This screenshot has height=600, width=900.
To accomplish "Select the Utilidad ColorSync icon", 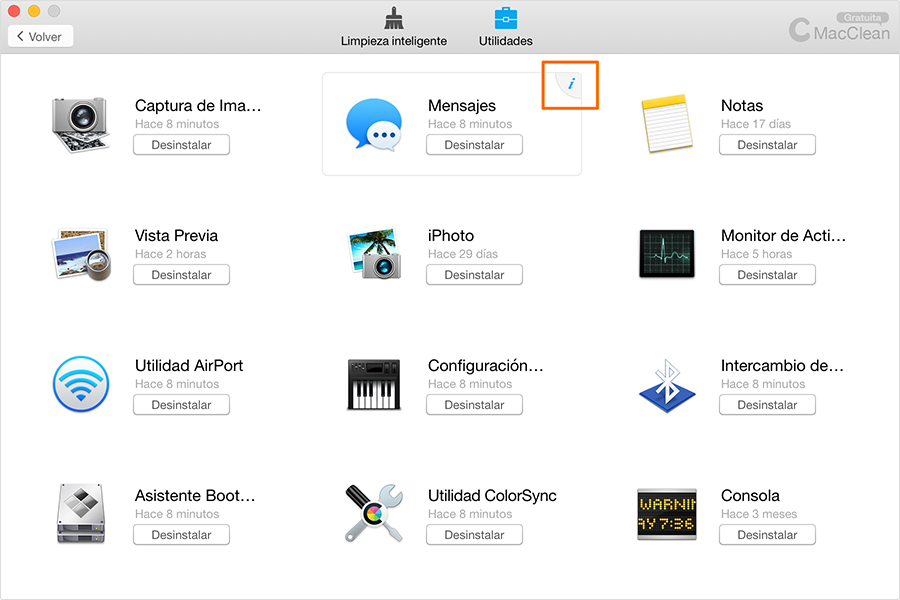I will (x=374, y=514).
